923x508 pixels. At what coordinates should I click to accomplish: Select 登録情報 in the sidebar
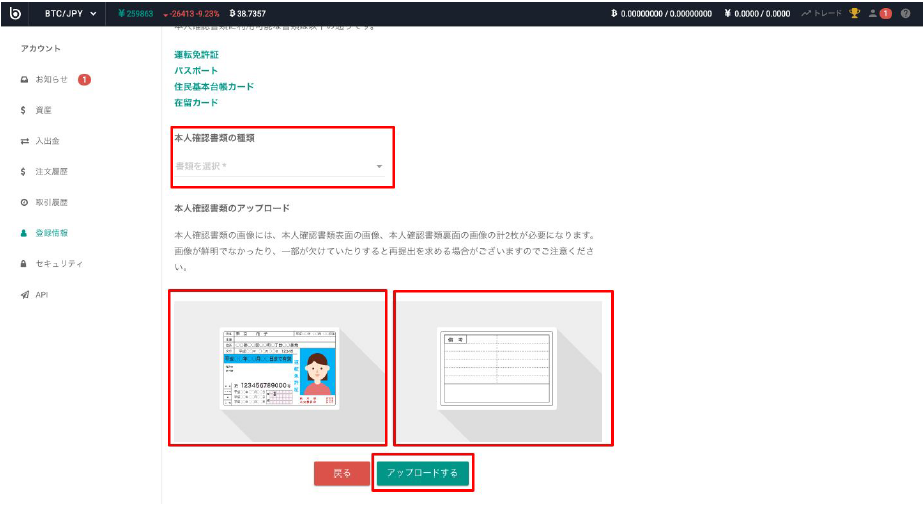pos(51,233)
